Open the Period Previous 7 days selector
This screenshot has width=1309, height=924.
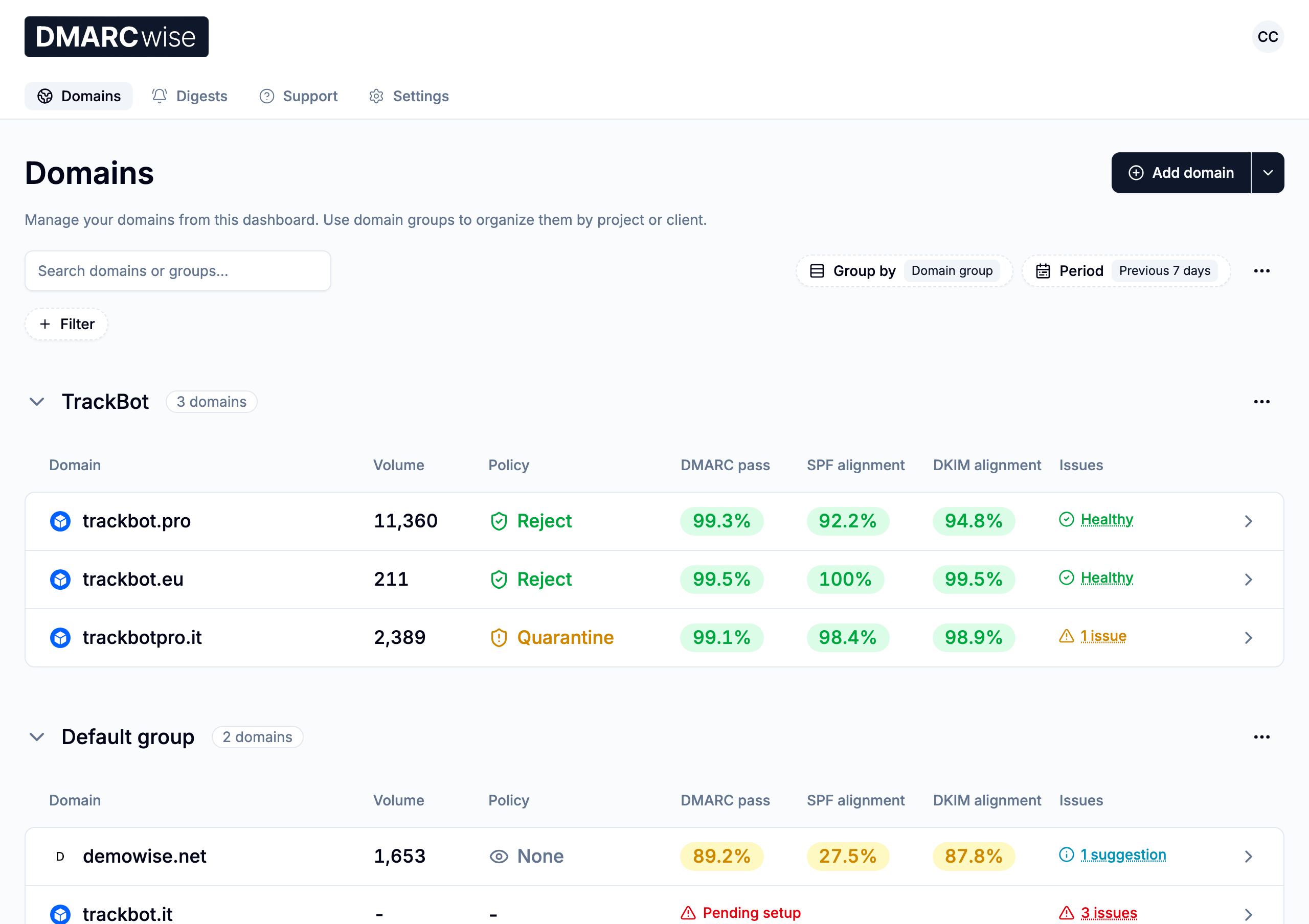[1126, 271]
